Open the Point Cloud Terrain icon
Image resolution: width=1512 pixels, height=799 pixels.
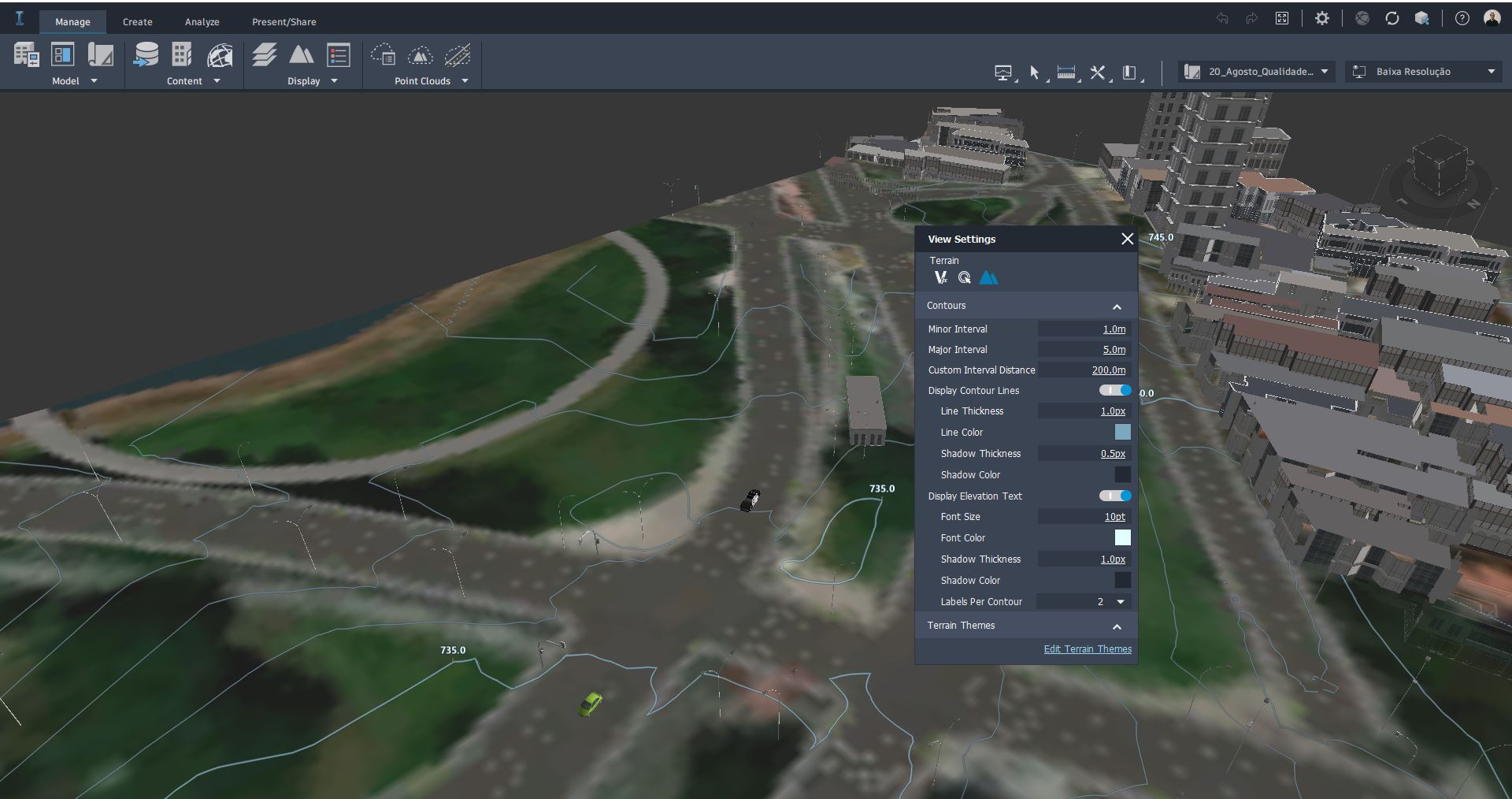[x=420, y=55]
